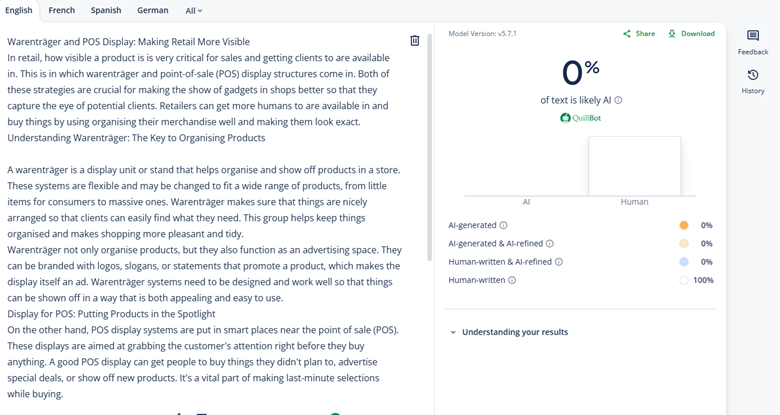Select the English language tab

click(x=19, y=11)
